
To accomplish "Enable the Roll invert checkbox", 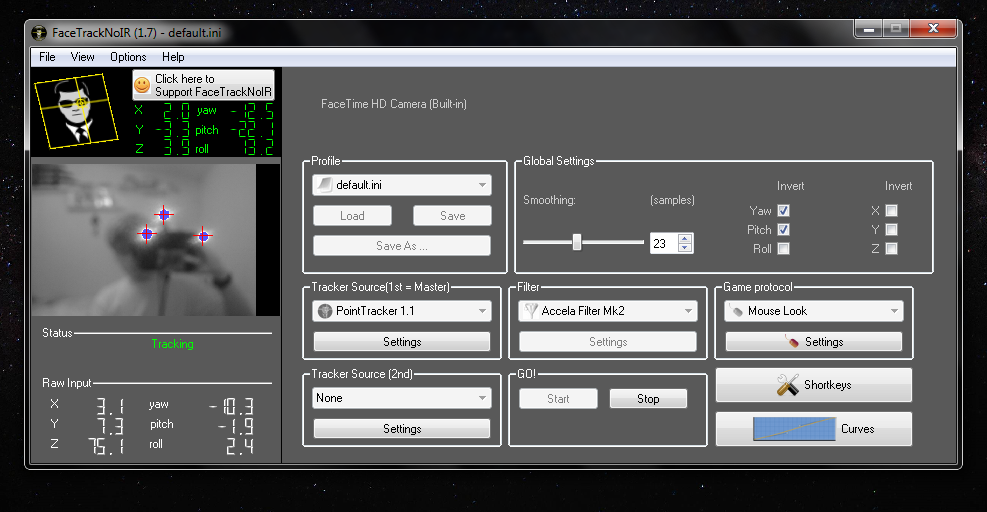I will click(784, 249).
